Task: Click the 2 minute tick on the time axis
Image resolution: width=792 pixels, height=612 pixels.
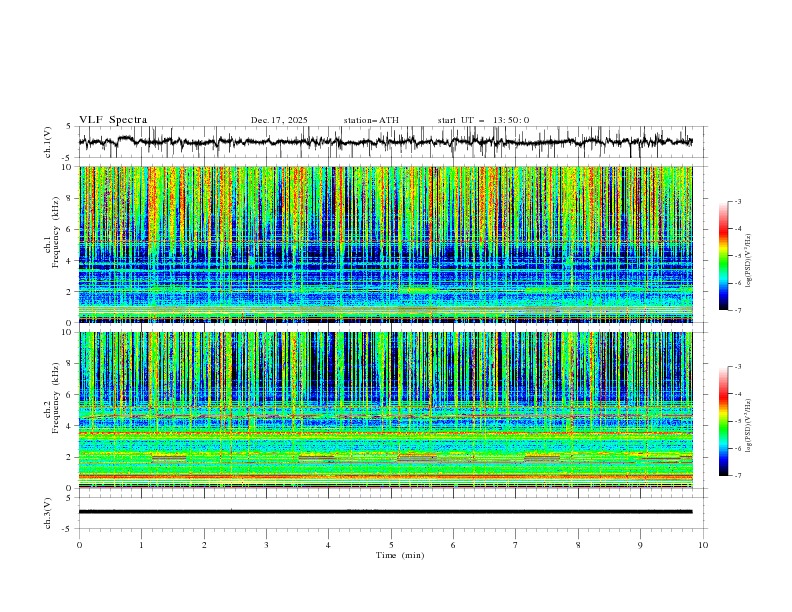Action: [x=204, y=544]
